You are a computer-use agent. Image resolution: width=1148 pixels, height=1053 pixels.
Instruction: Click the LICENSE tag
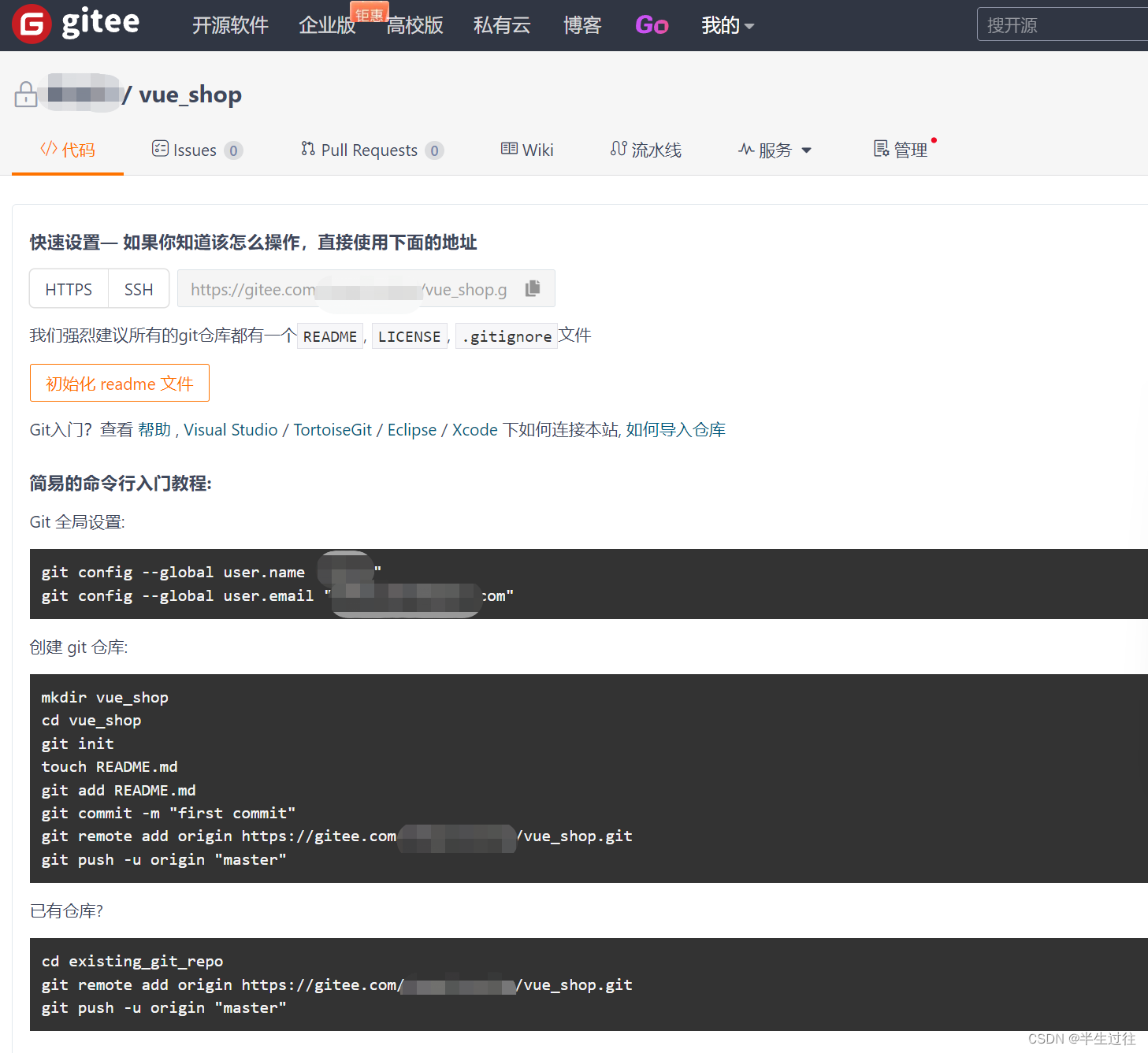click(x=410, y=336)
